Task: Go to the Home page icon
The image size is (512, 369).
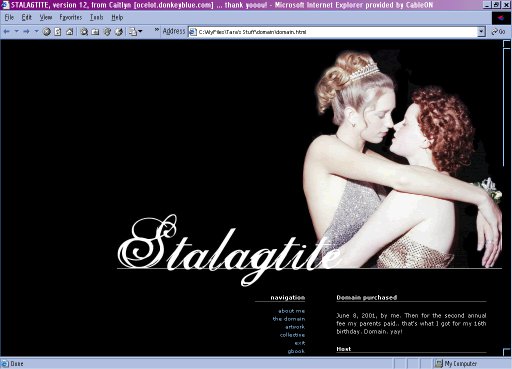Action: coord(69,32)
